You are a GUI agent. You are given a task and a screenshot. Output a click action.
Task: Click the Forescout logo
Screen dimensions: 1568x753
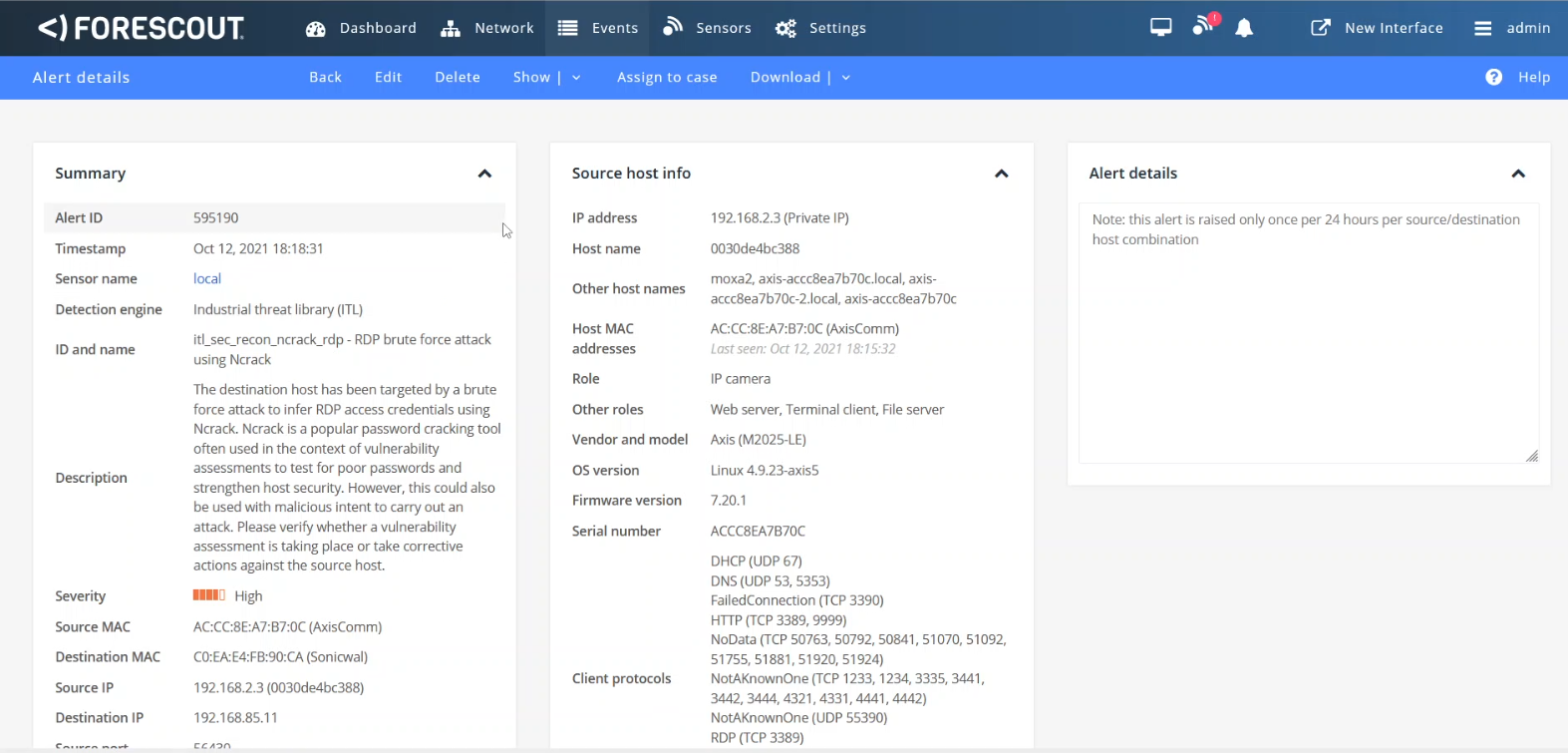coord(141,28)
